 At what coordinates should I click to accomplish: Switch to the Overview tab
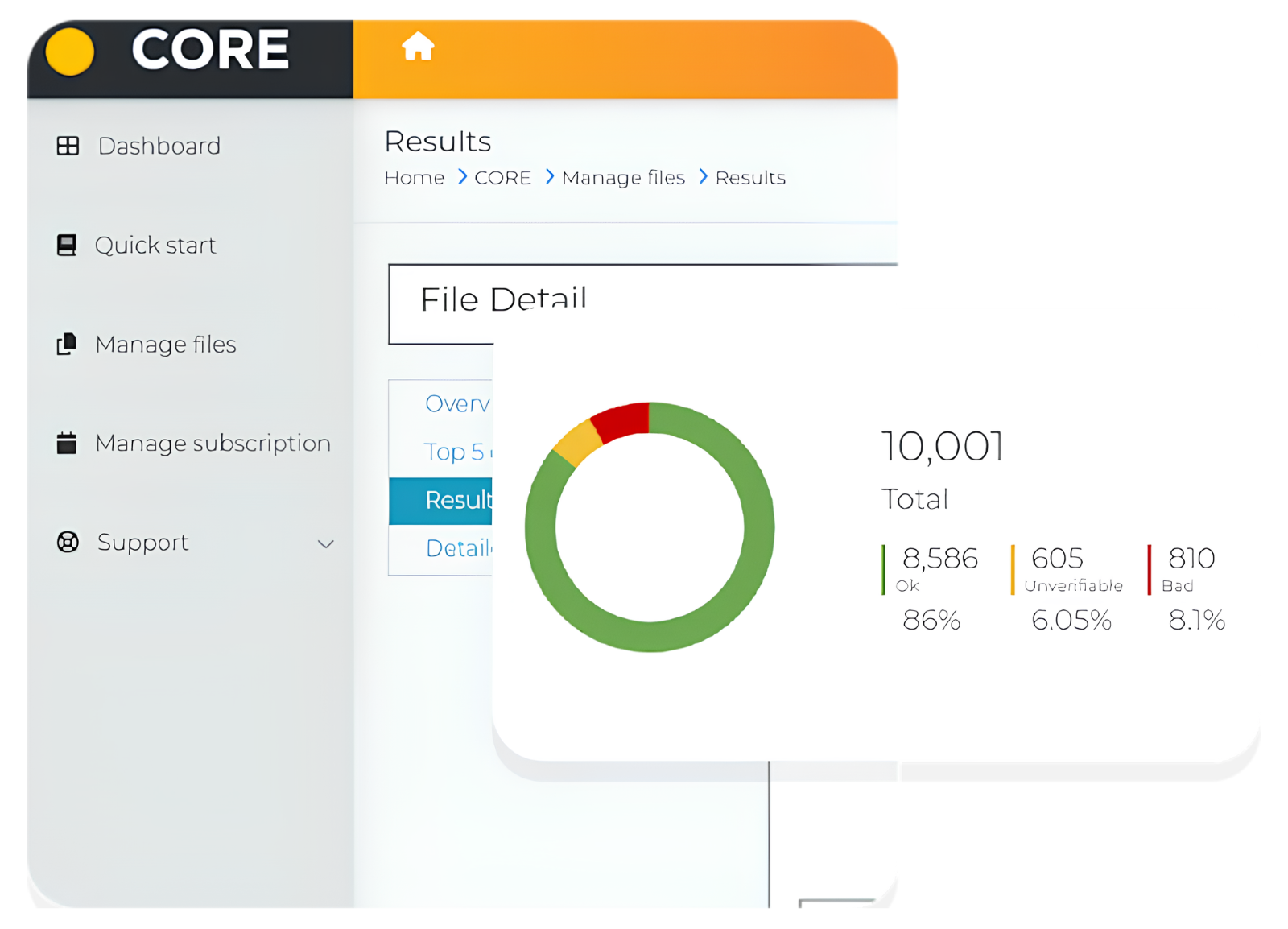tap(441, 403)
